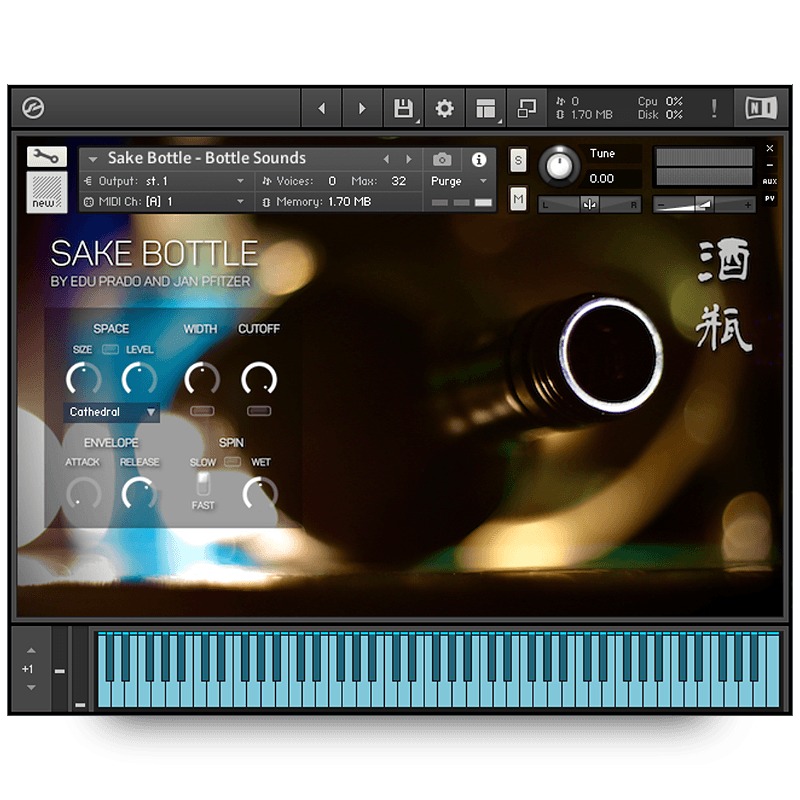
Task: Toggle the PV button
Action: 769,198
